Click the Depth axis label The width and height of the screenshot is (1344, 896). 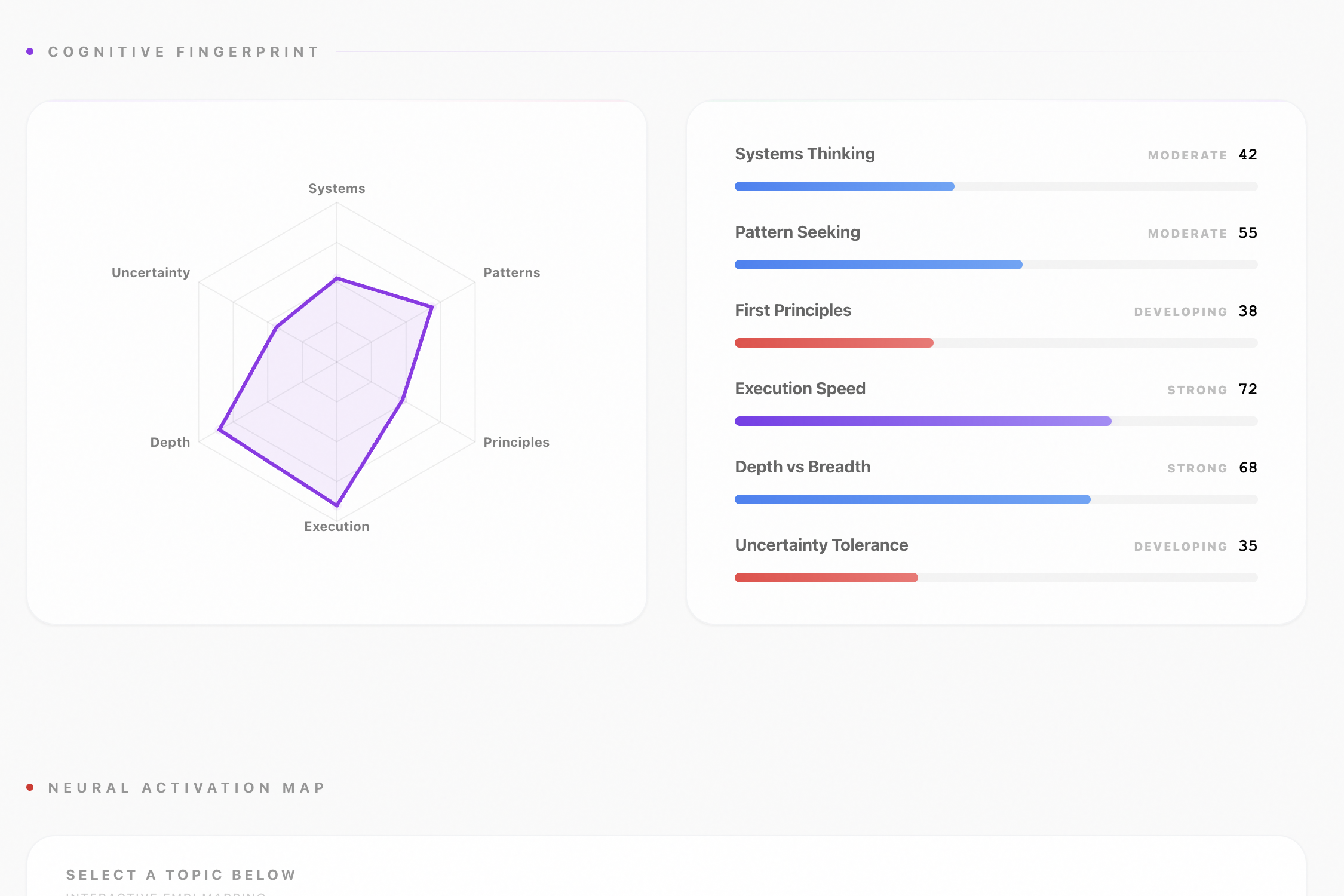(x=170, y=443)
